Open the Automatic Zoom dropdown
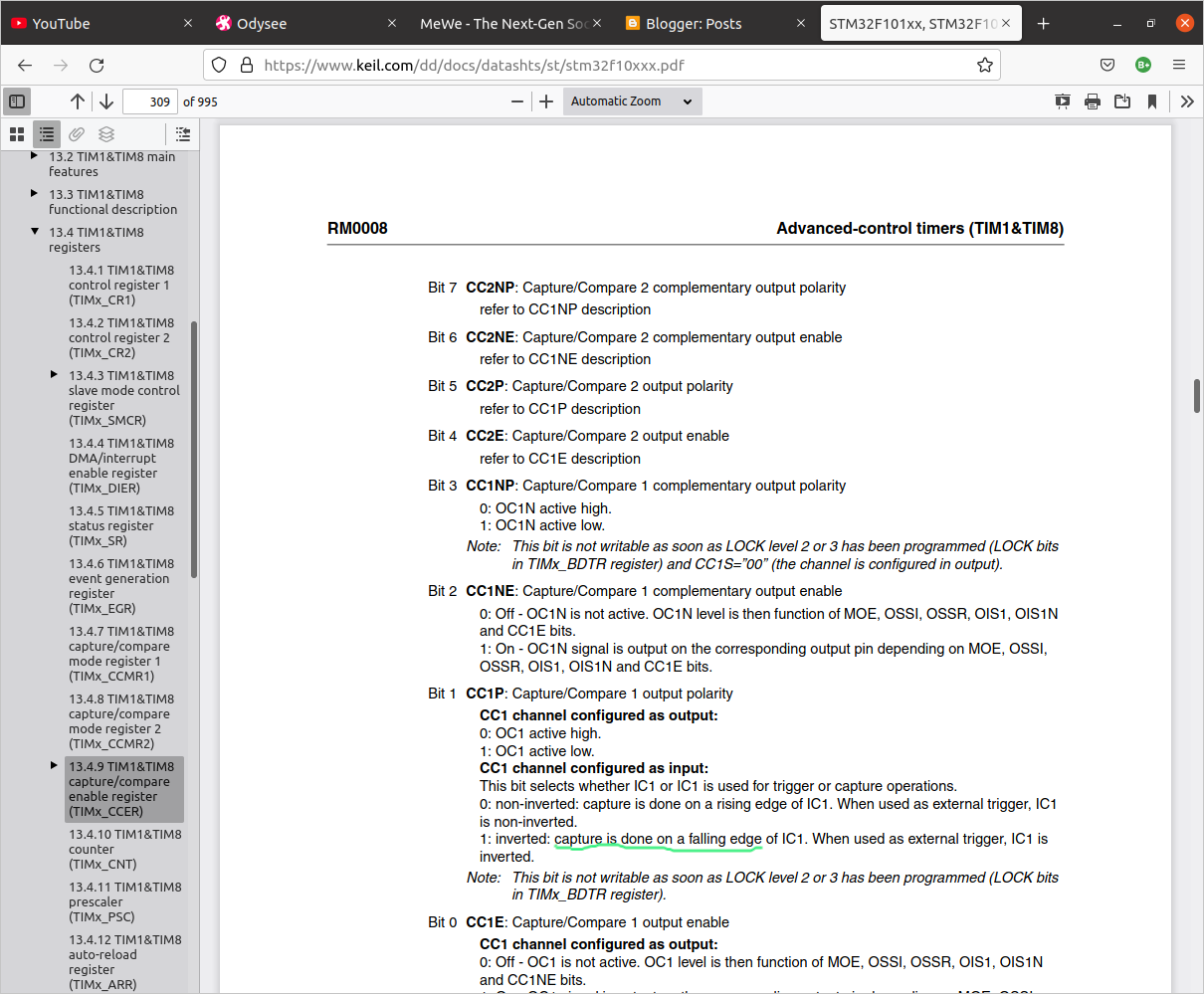 click(632, 101)
